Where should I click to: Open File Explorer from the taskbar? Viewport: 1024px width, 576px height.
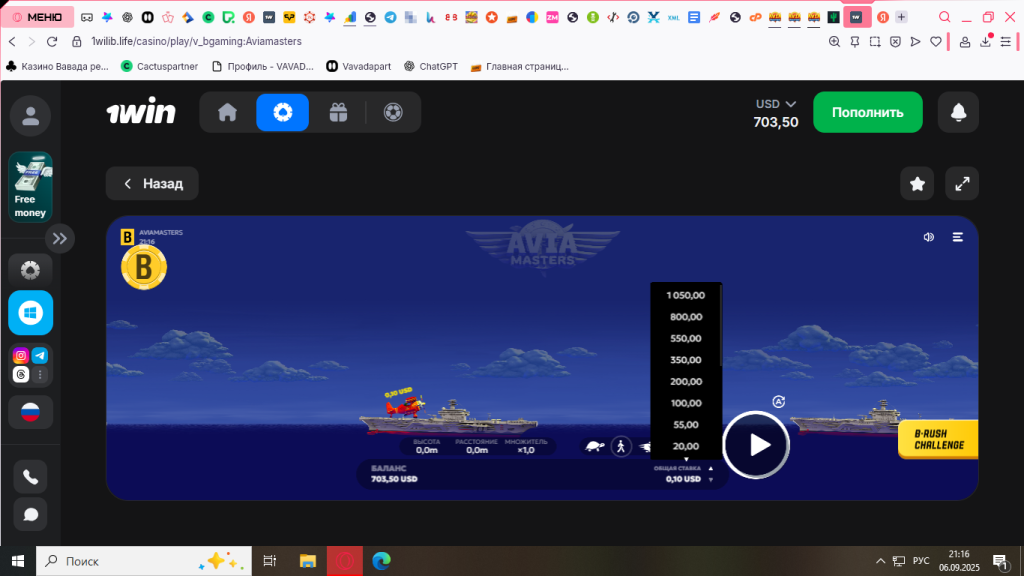308,561
